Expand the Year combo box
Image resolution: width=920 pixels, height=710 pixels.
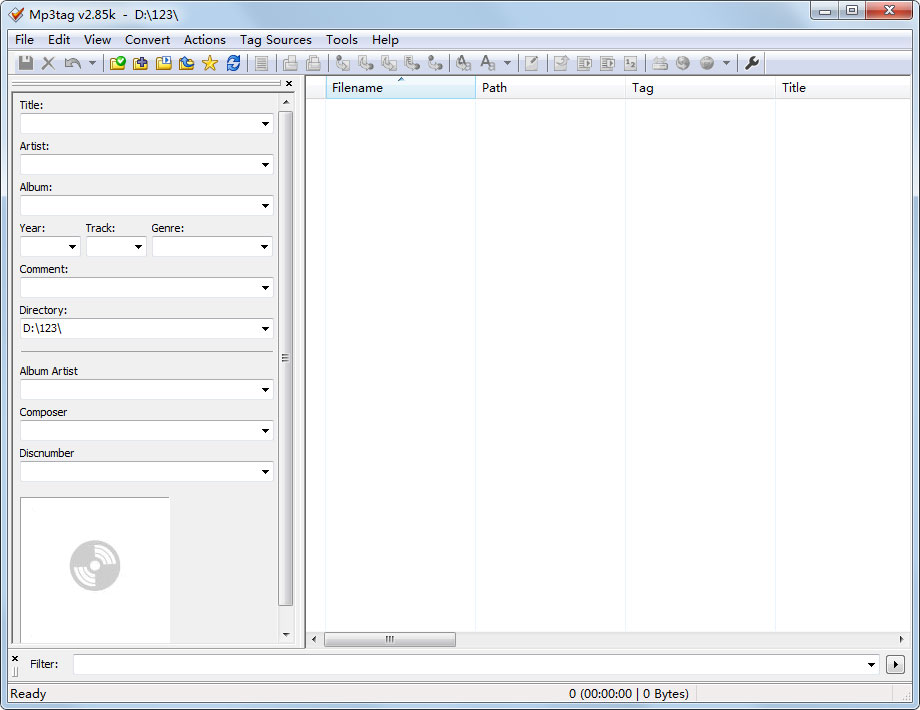(72, 247)
